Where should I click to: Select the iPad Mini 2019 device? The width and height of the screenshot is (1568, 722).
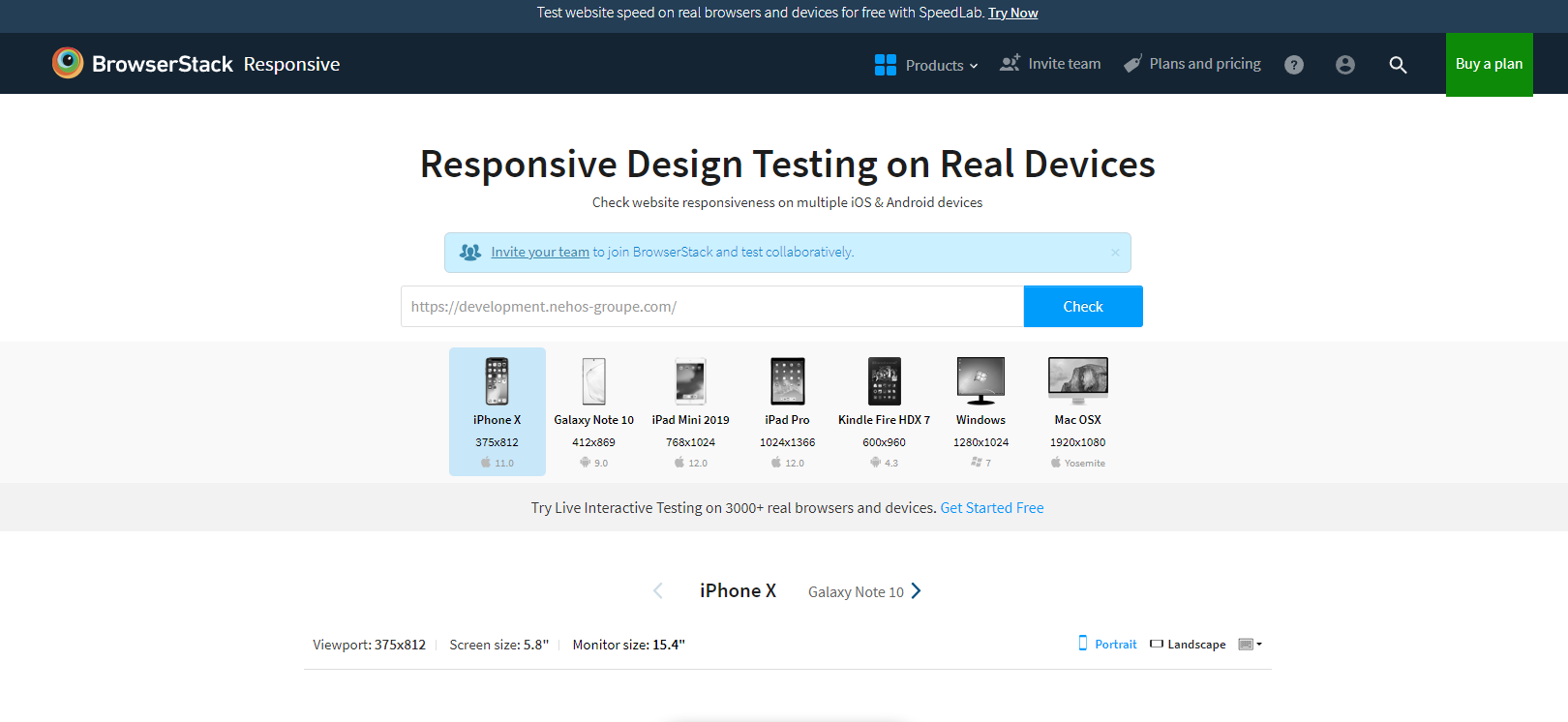(691, 411)
